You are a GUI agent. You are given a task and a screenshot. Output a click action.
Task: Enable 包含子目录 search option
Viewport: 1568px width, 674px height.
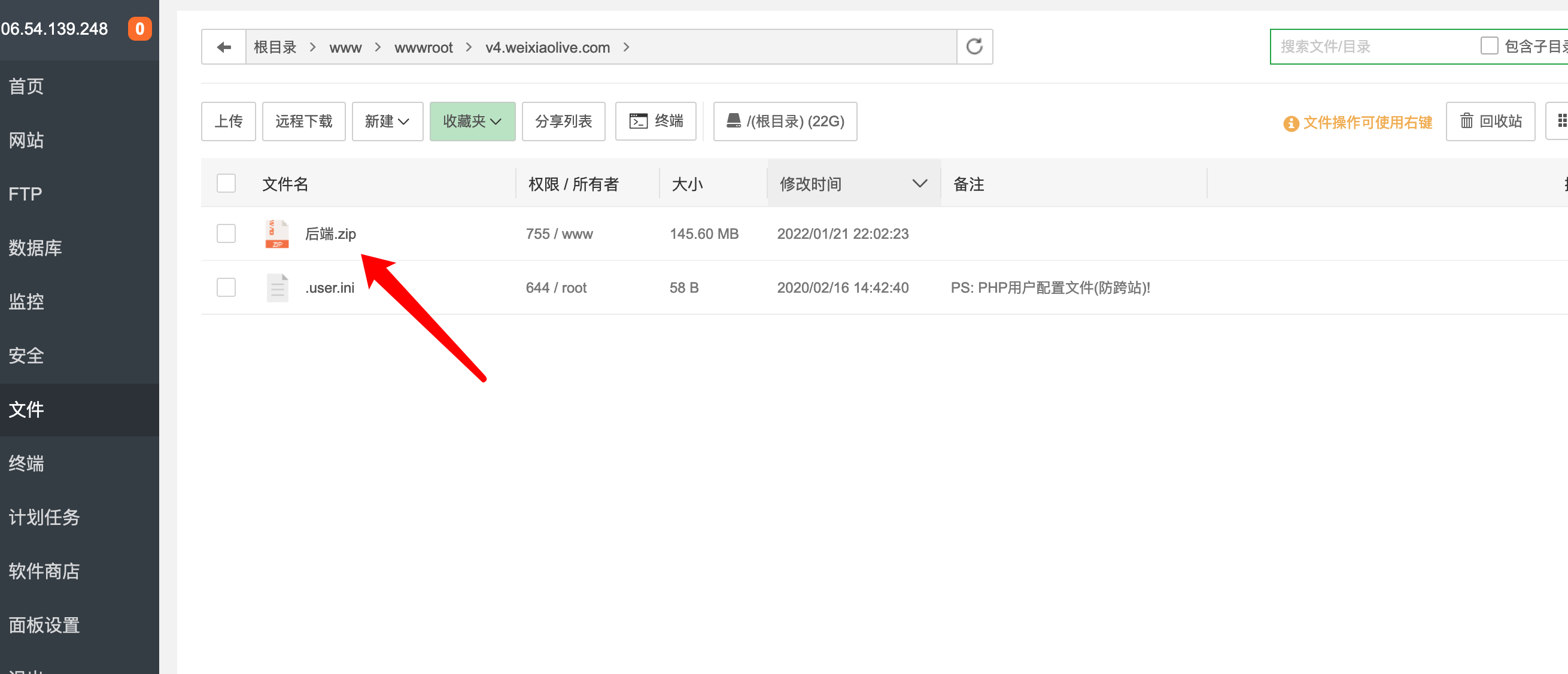[1489, 45]
